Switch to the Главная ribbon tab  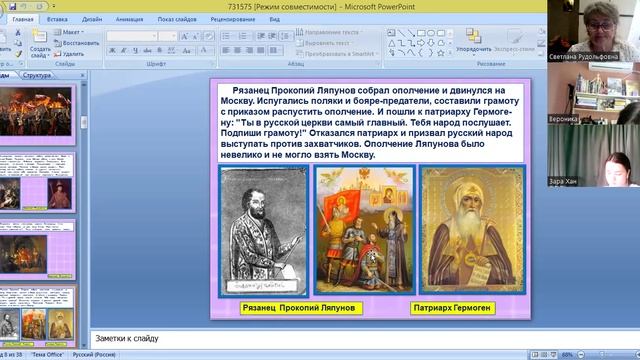(23, 19)
